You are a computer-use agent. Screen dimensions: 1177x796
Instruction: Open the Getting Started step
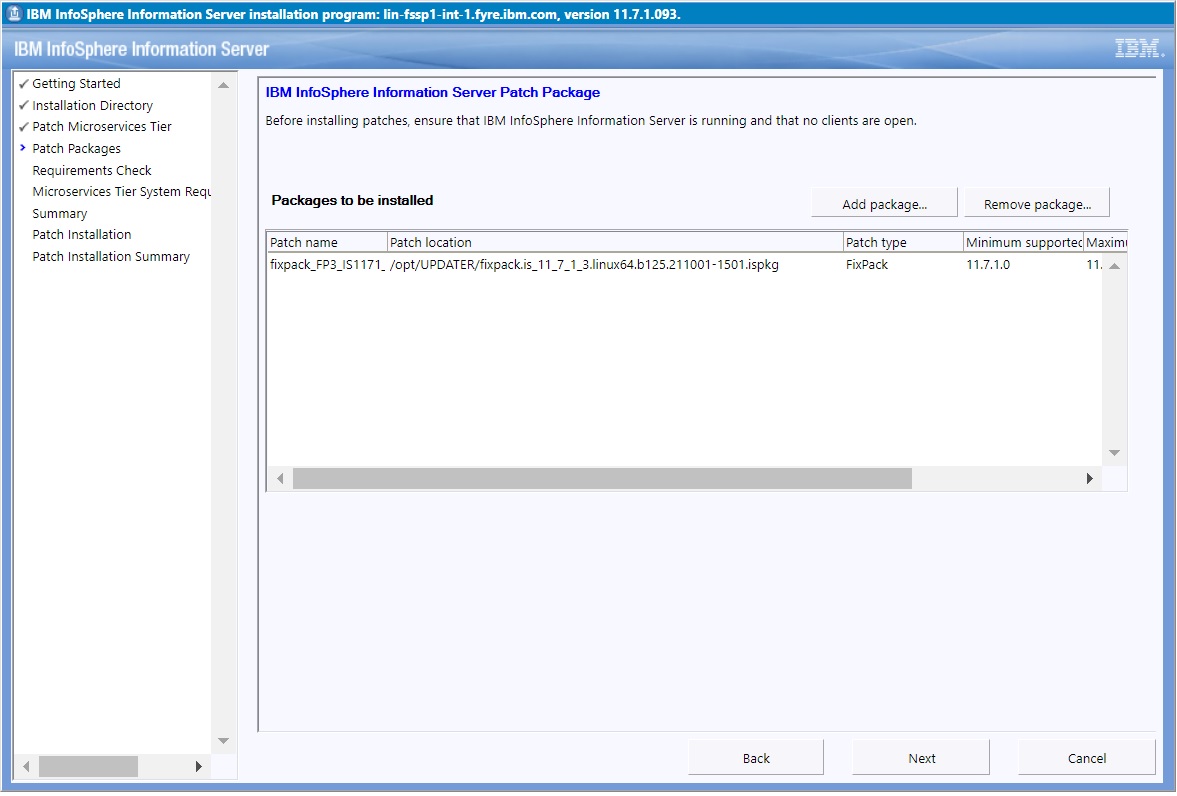click(76, 83)
